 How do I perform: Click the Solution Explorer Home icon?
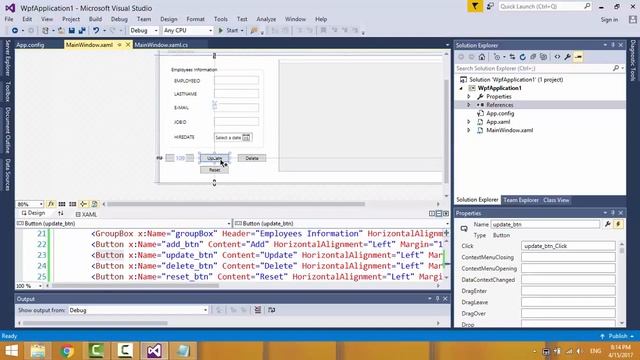[x=482, y=57]
